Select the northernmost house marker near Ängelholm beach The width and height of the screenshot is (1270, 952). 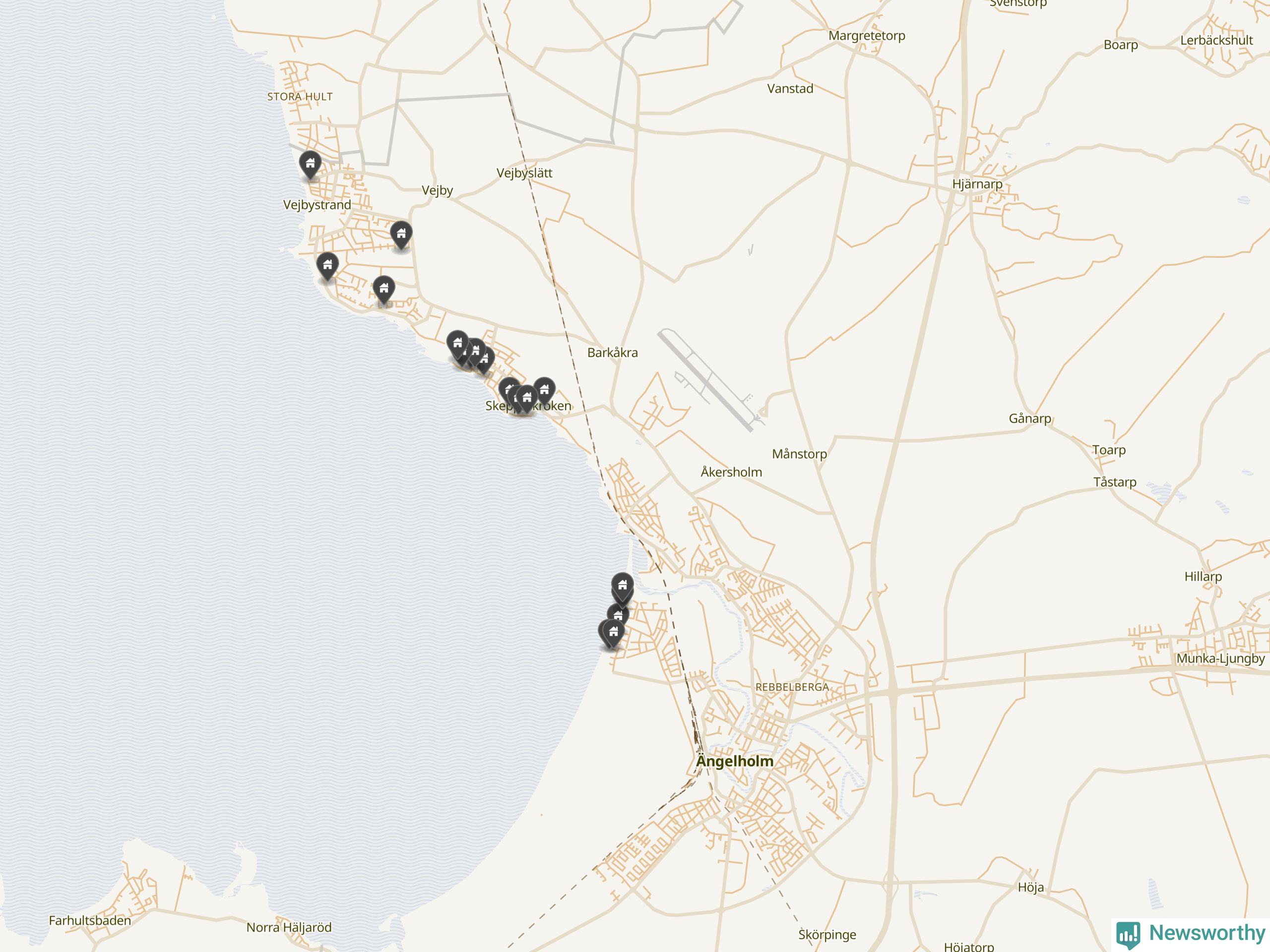(623, 587)
